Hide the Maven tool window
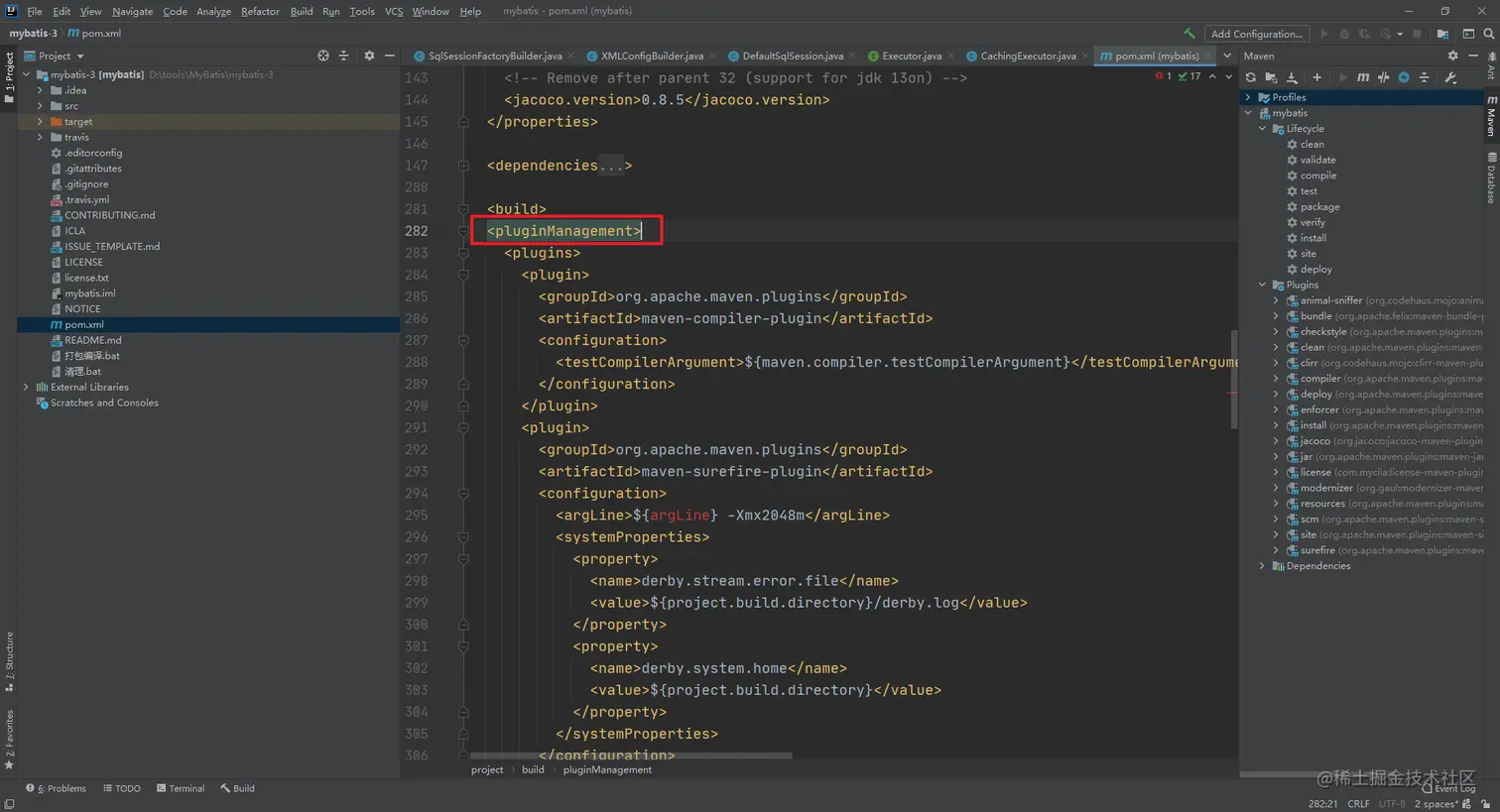 click(x=1473, y=56)
